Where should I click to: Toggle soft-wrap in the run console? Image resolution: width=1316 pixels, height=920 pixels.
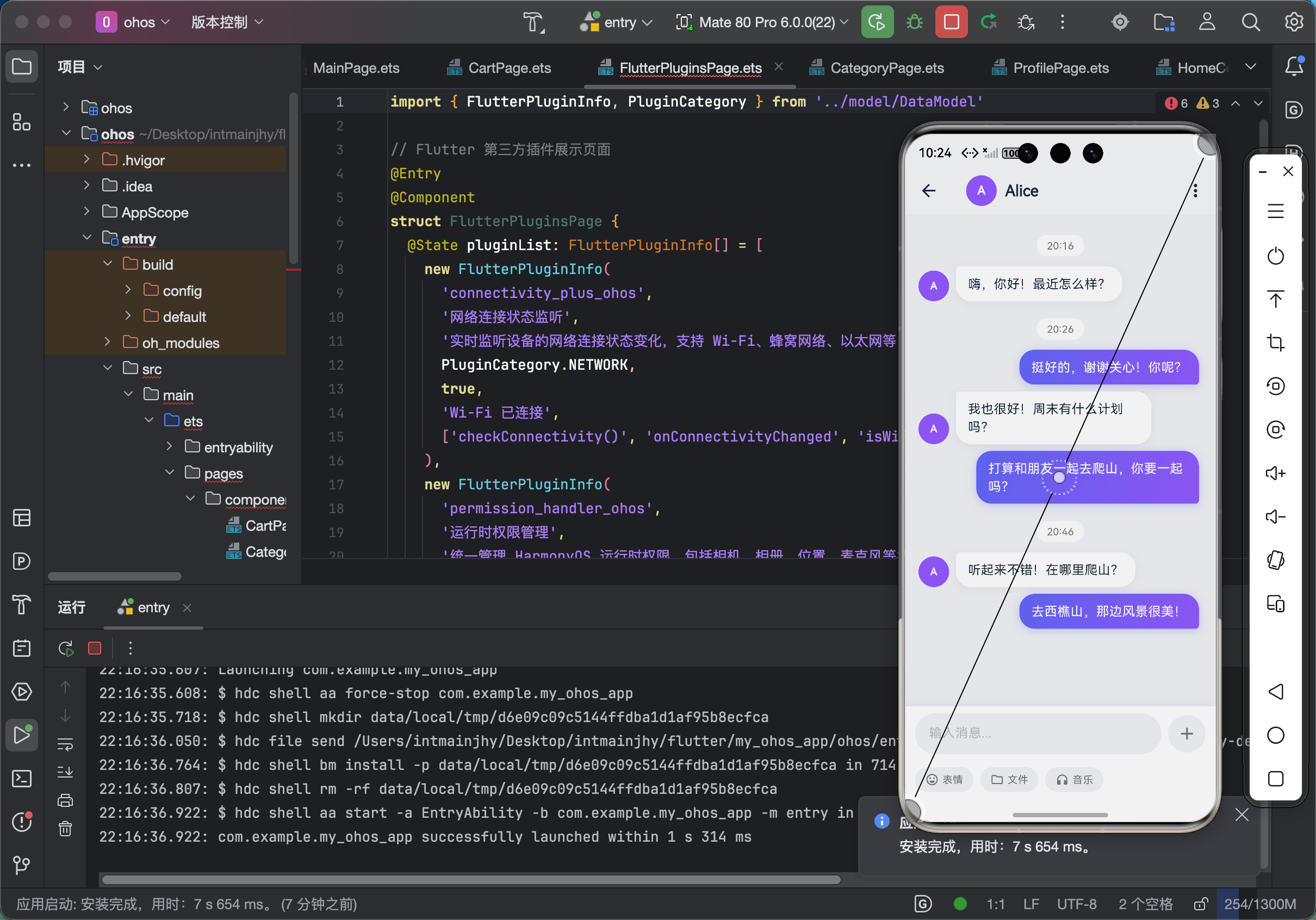pos(65,744)
